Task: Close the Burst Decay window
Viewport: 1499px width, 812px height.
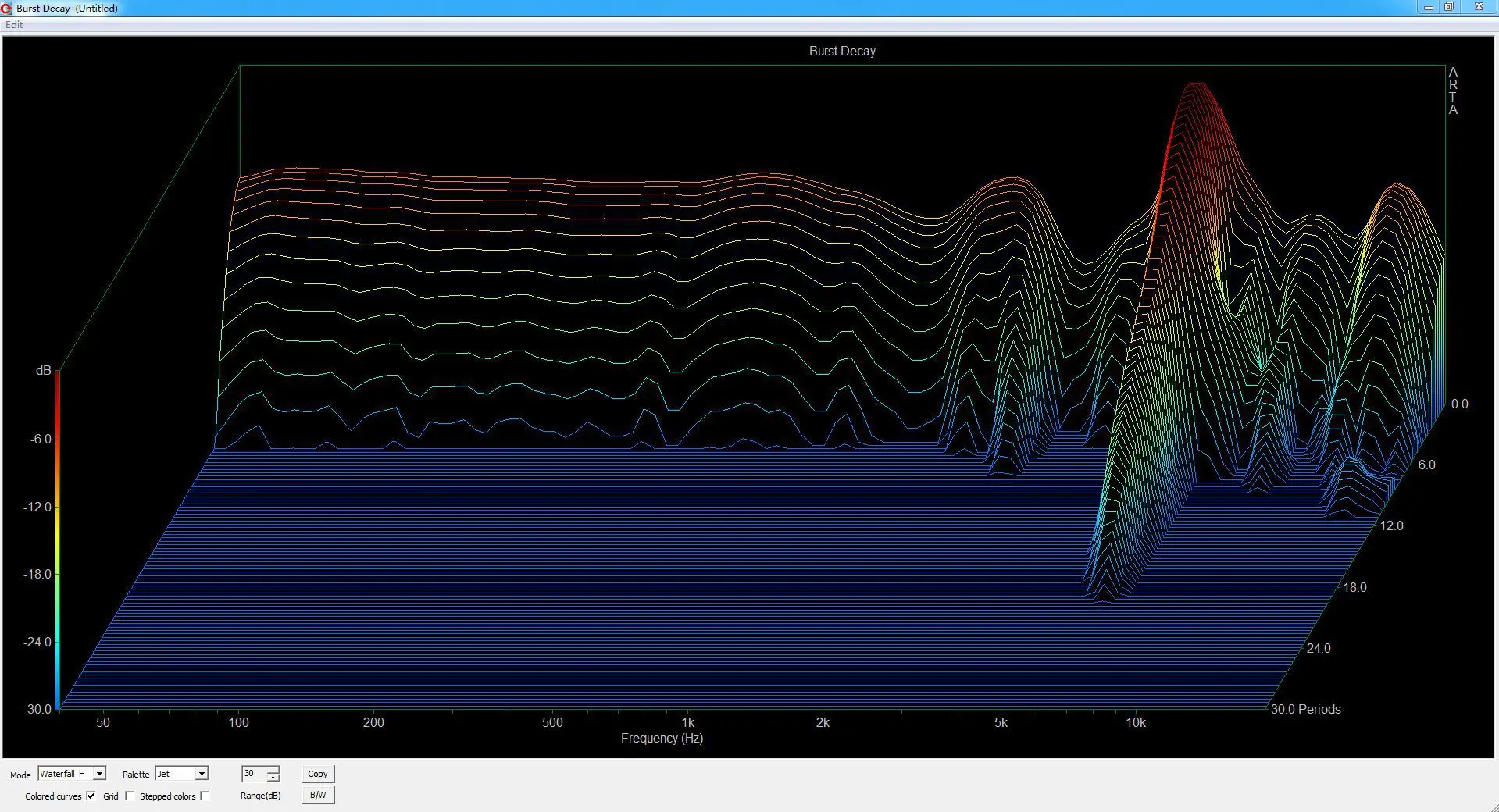Action: click(x=1479, y=8)
